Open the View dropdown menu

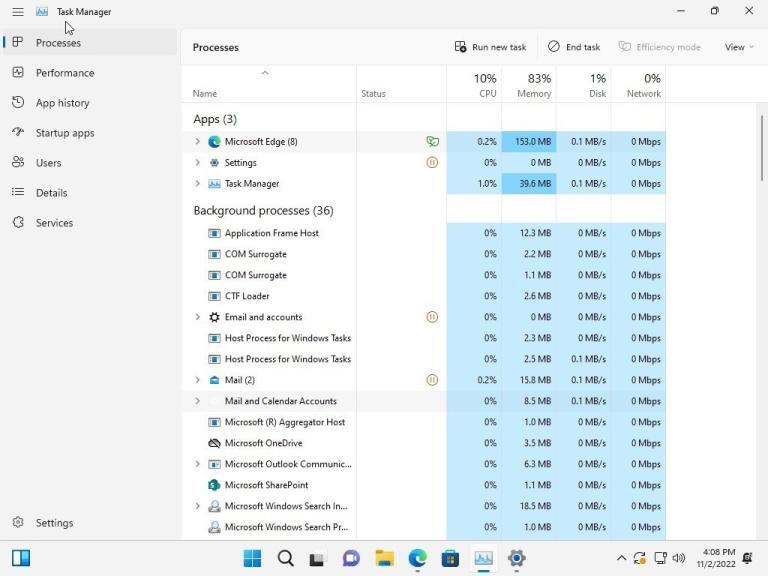739,47
